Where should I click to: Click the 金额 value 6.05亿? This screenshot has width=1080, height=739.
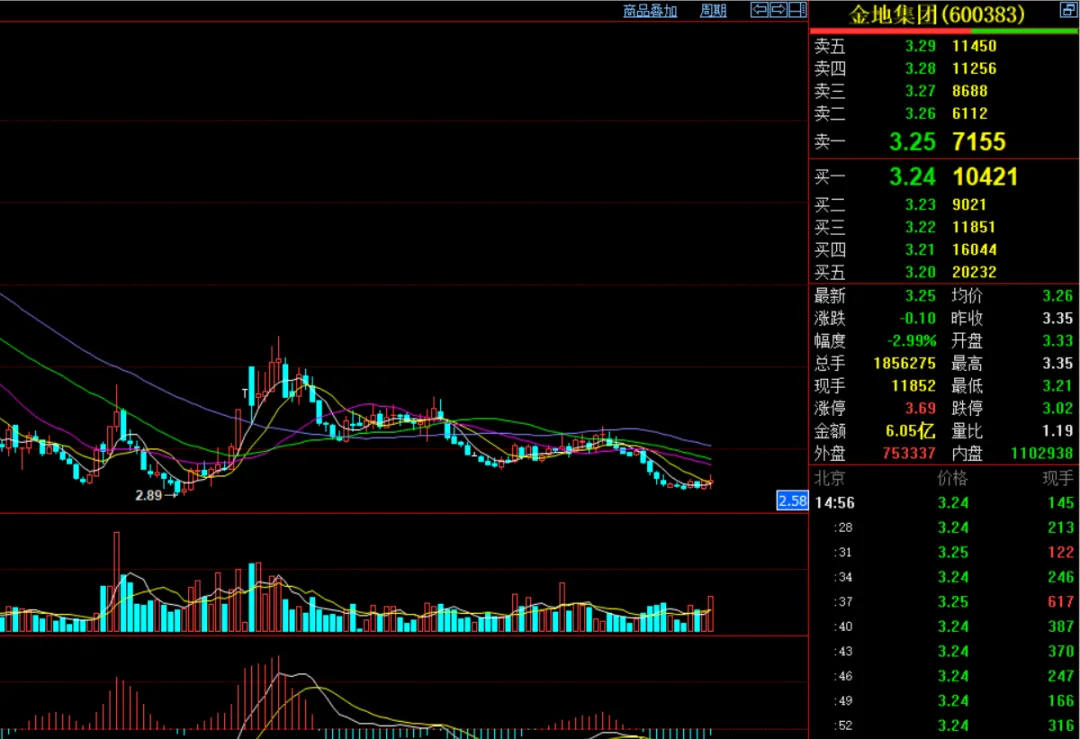coord(910,432)
